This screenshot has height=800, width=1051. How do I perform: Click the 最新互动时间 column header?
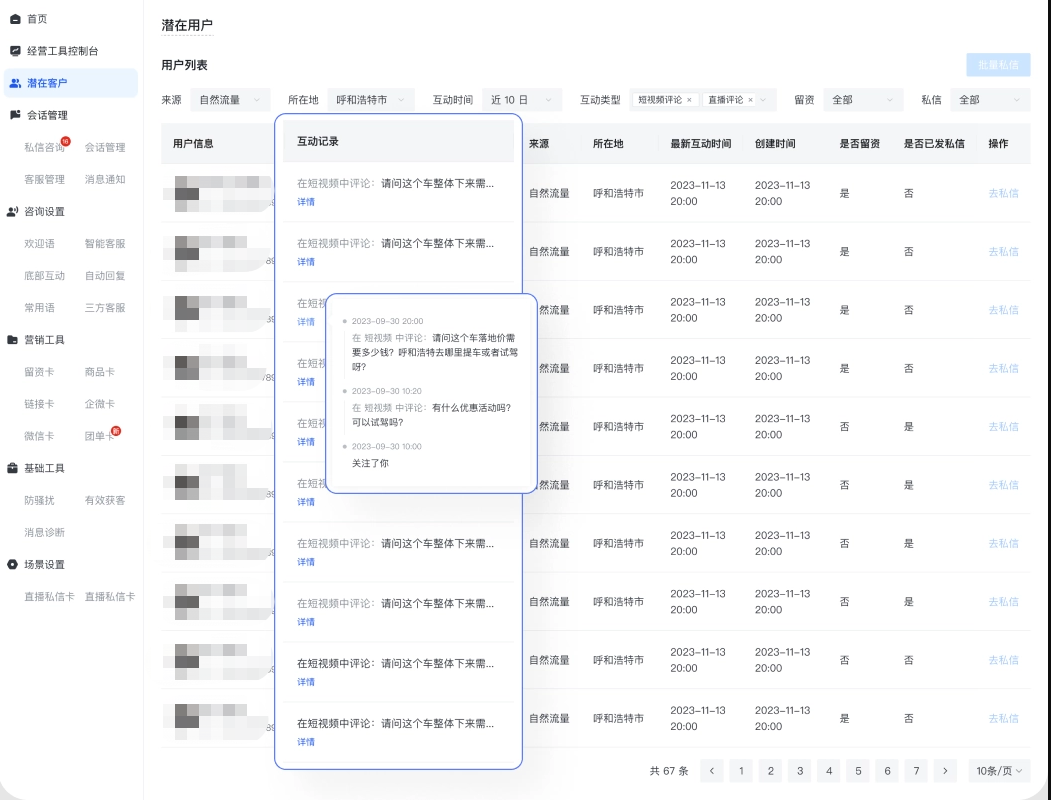(700, 143)
